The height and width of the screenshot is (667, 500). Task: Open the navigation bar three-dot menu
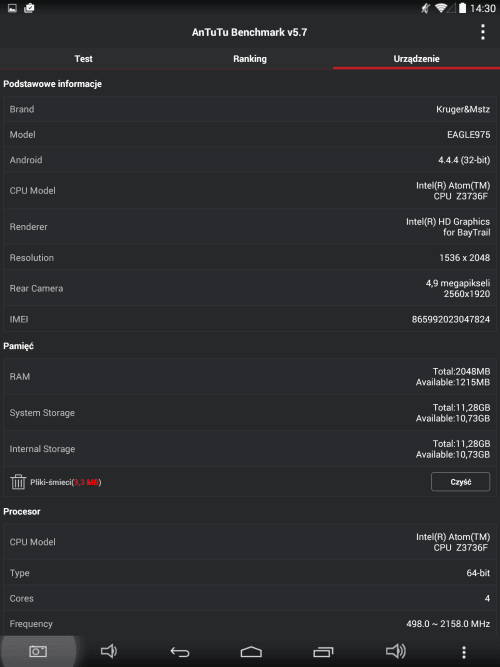pyautogui.click(x=464, y=652)
